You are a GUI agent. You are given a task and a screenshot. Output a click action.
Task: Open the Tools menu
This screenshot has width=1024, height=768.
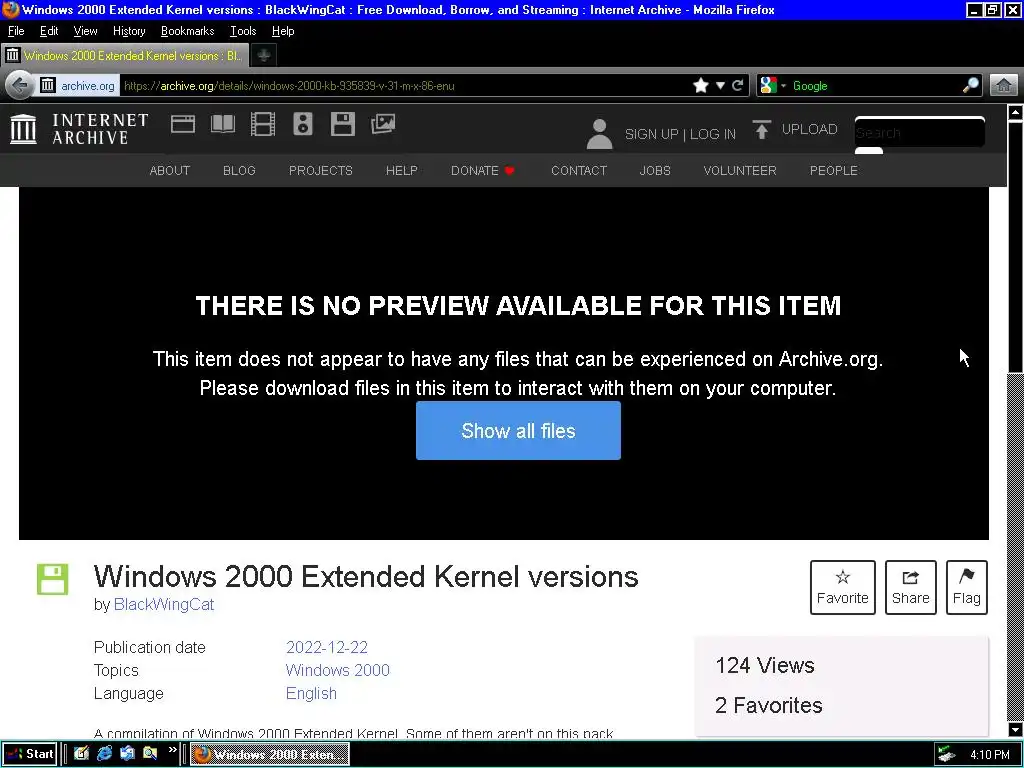243,31
